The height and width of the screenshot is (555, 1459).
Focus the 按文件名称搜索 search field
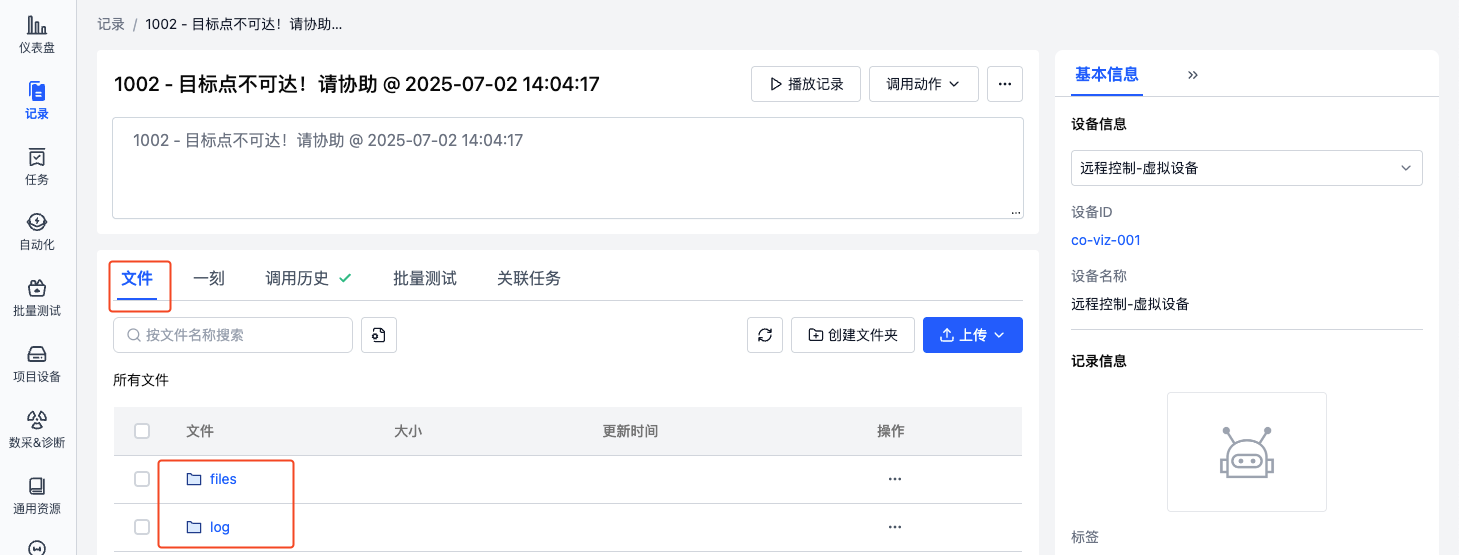point(233,335)
